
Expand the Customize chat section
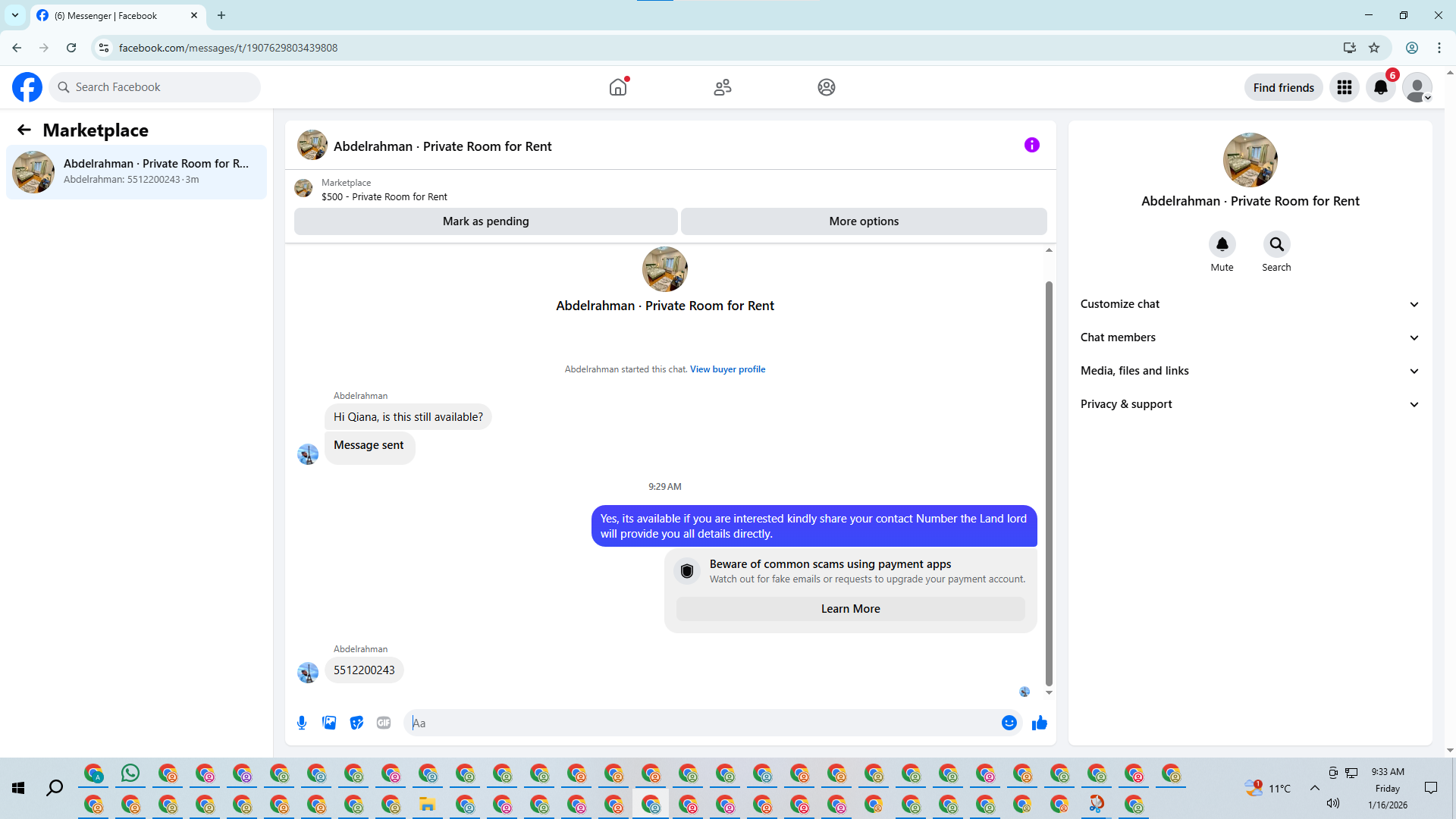pos(1249,304)
